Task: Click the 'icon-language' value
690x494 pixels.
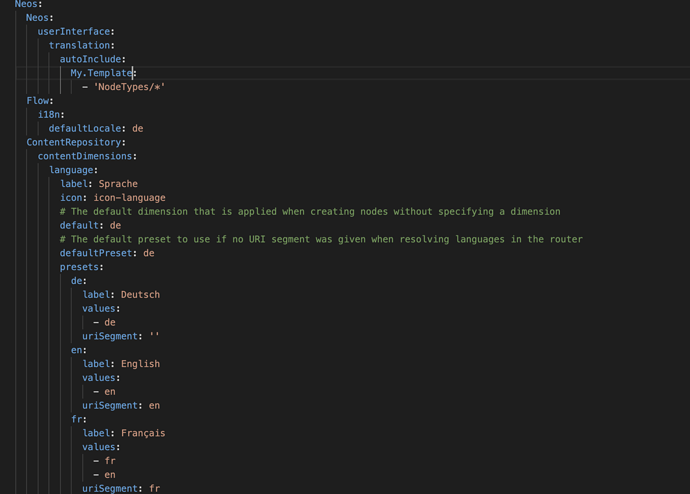Action: (129, 198)
